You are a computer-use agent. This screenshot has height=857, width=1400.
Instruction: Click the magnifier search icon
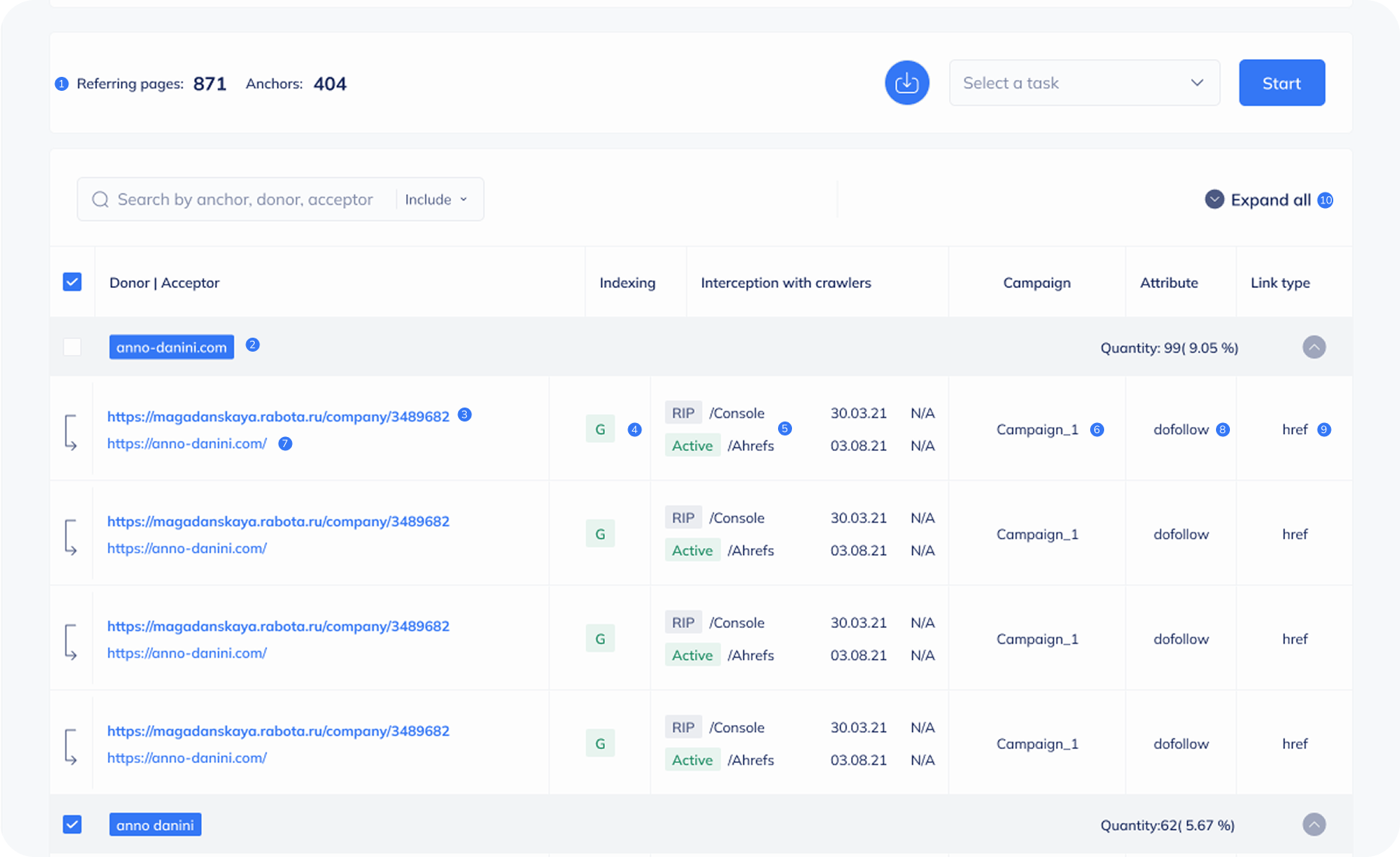tap(100, 200)
